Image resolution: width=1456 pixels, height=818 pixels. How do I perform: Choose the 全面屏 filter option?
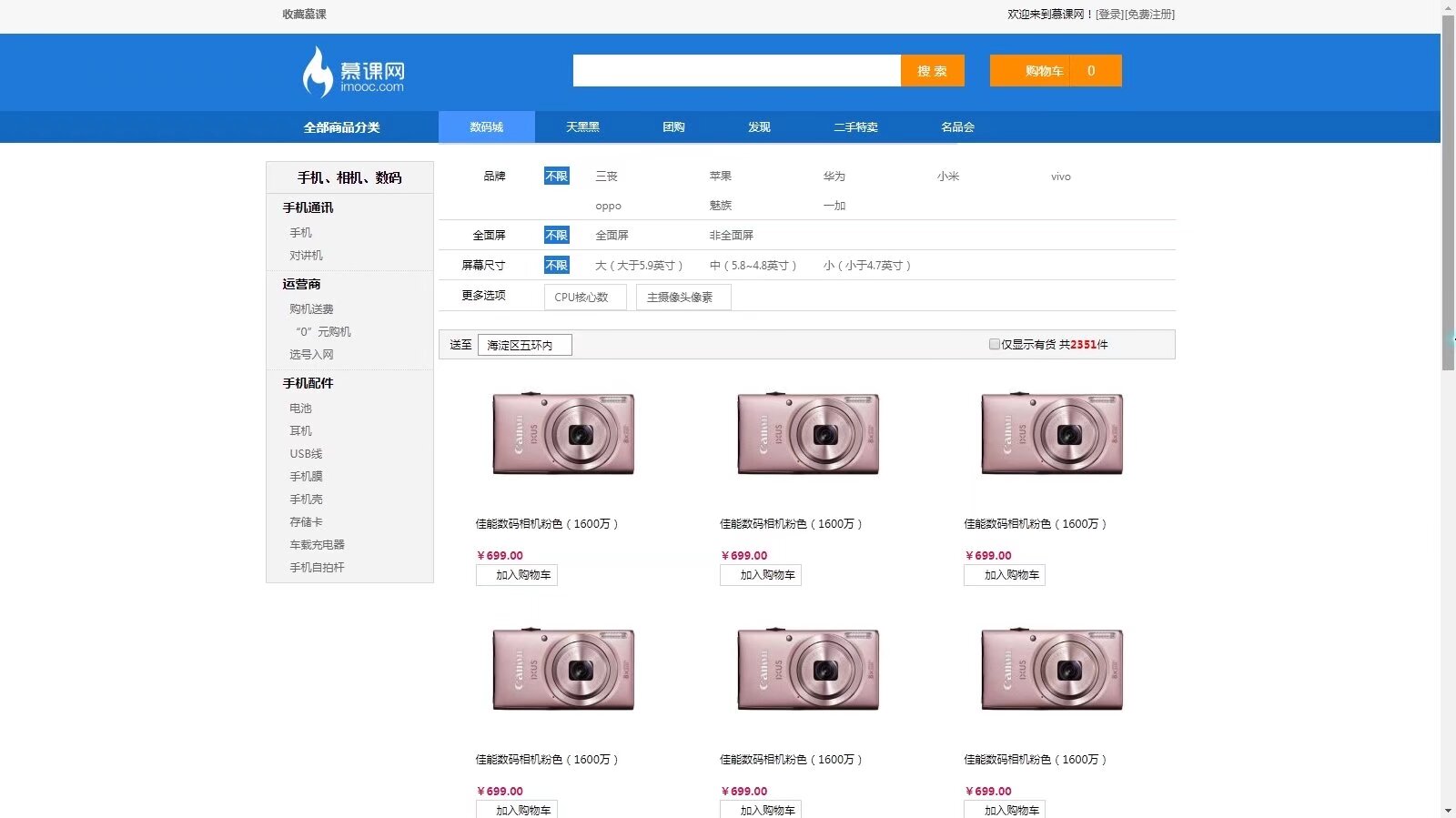click(x=612, y=236)
